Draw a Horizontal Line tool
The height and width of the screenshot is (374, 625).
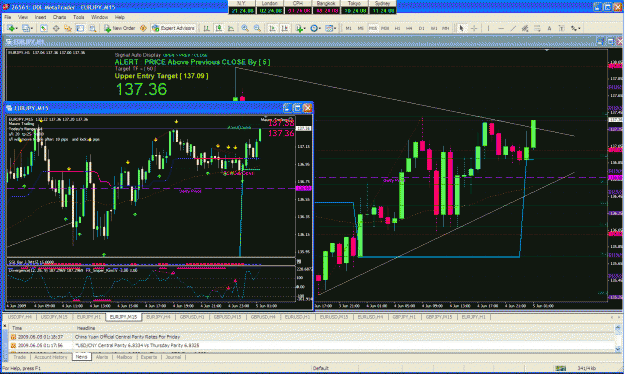coord(501,28)
